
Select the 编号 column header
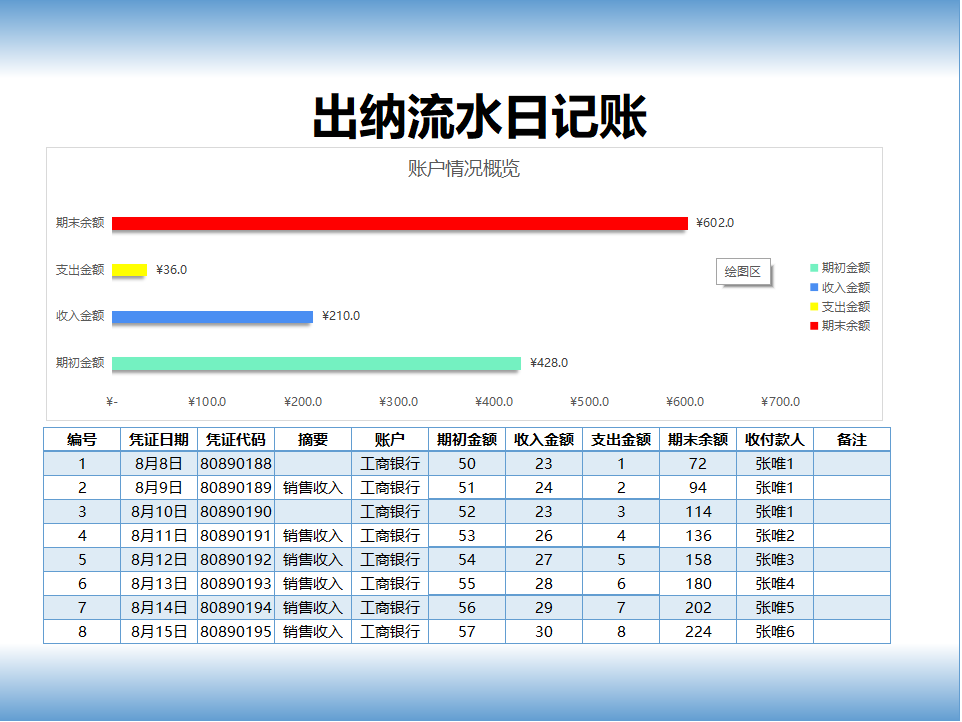coord(82,440)
